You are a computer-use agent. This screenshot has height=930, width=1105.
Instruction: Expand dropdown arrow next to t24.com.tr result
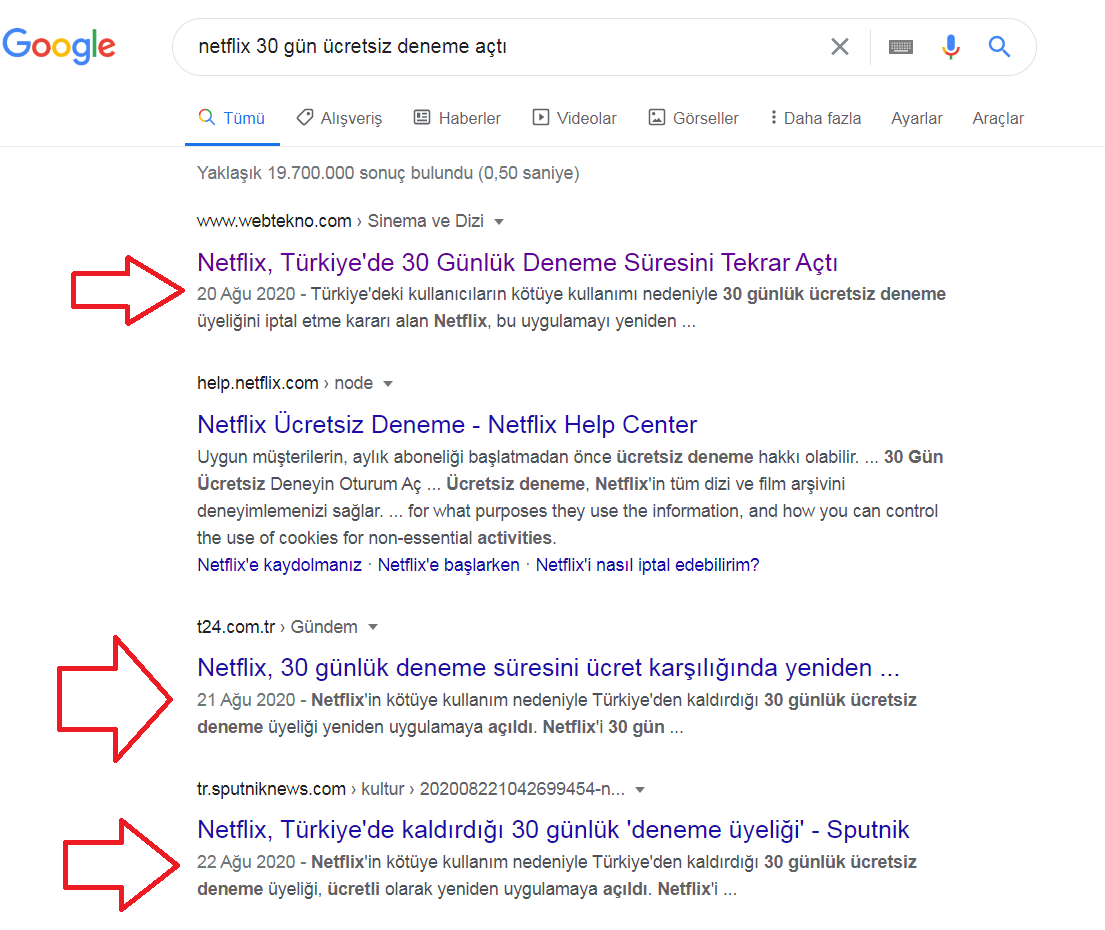pos(373,627)
